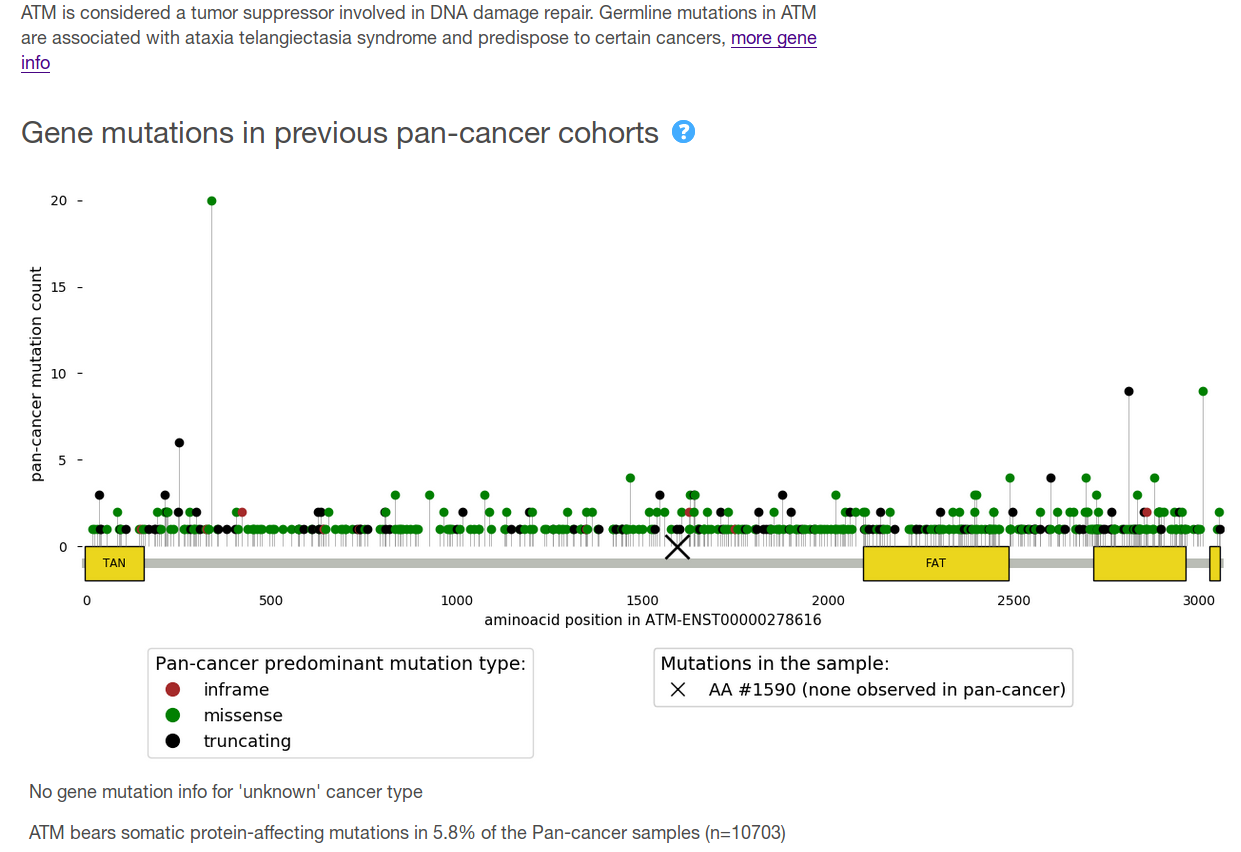This screenshot has width=1241, height=852.
Task: Click the black truncating dot at count 6
Action: [x=179, y=443]
